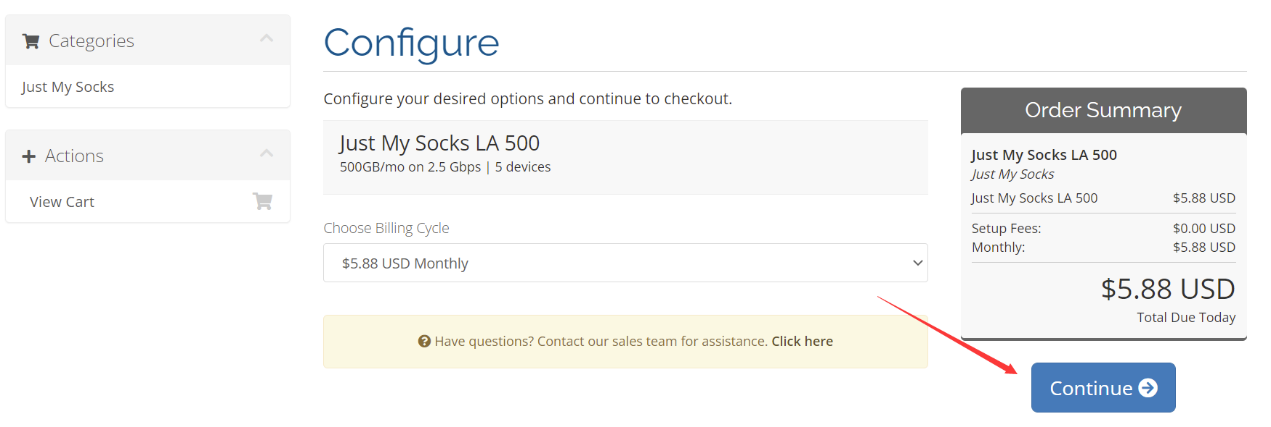Screen dimensions: 1271x427
Task: Click the Just My Socks LA 500 product title
Action: coord(440,143)
